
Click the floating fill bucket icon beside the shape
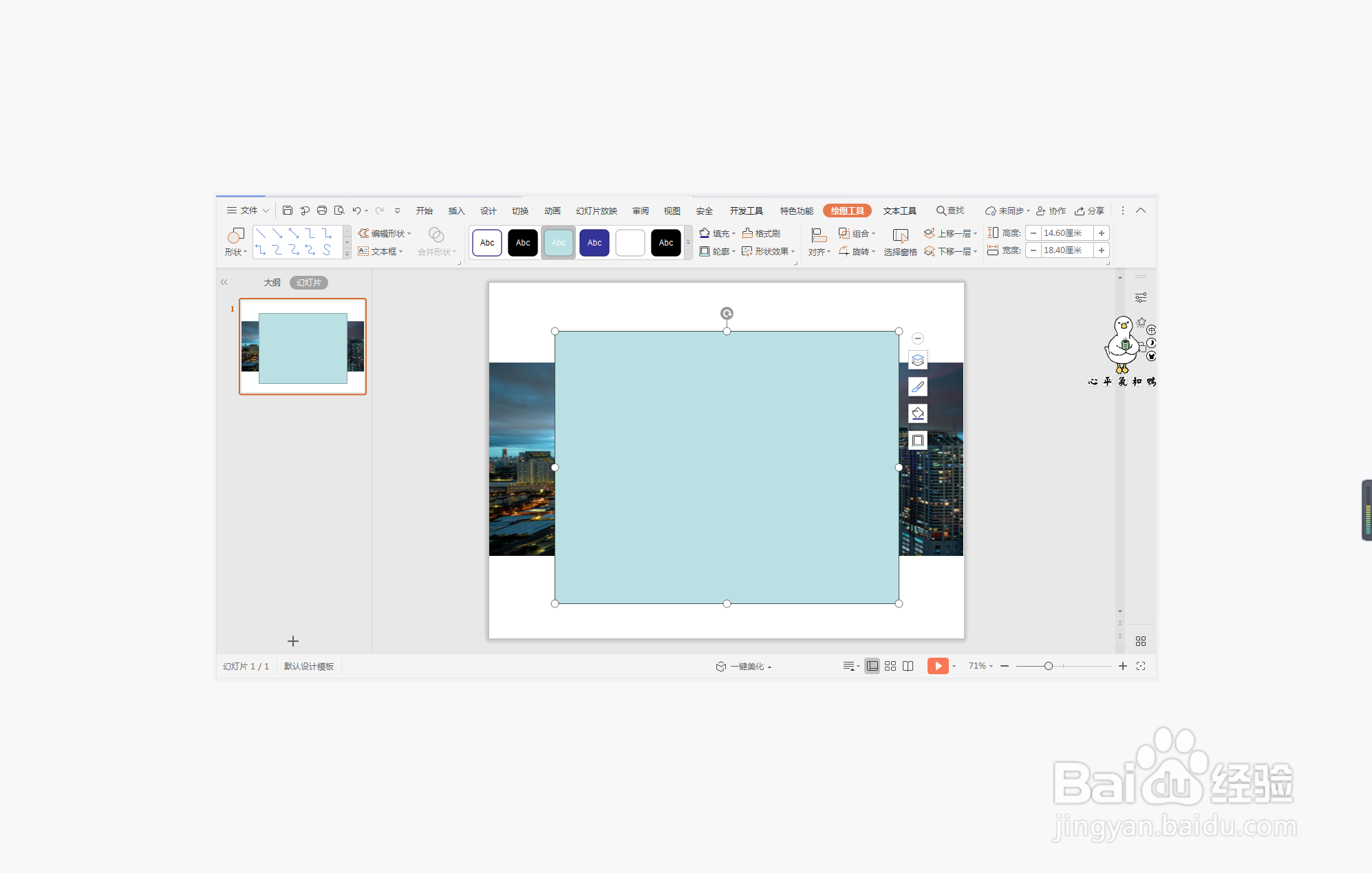[x=917, y=413]
